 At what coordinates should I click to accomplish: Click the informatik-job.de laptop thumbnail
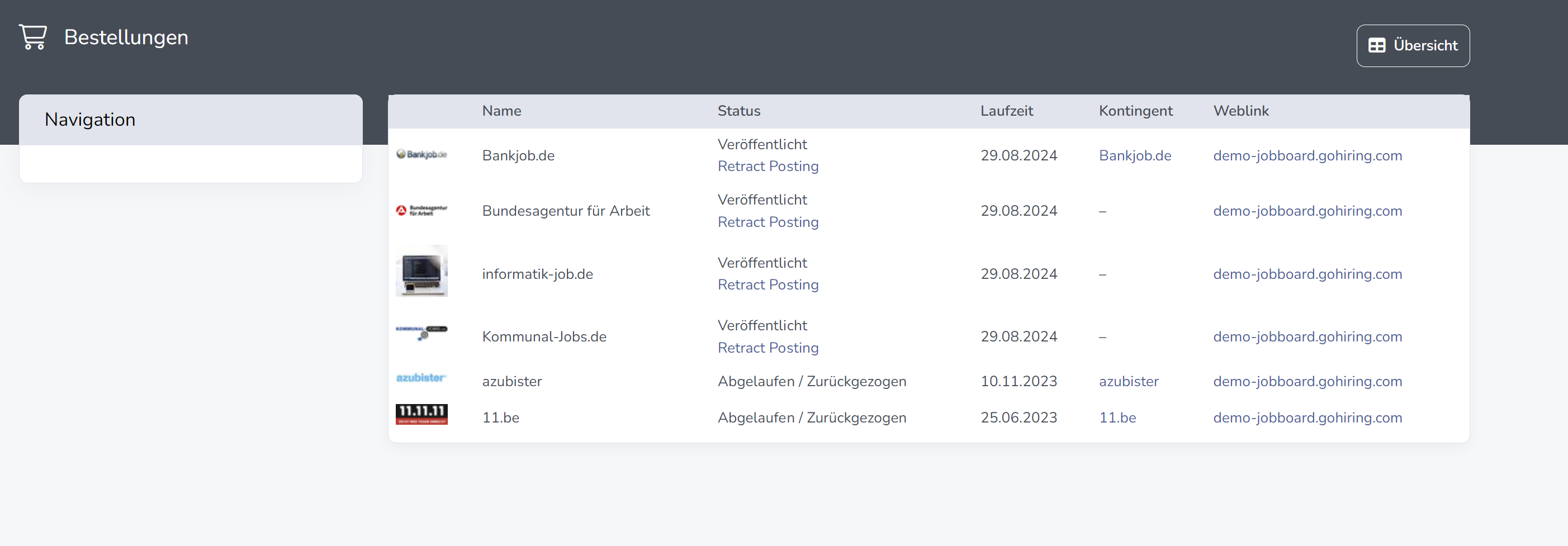coord(421,271)
